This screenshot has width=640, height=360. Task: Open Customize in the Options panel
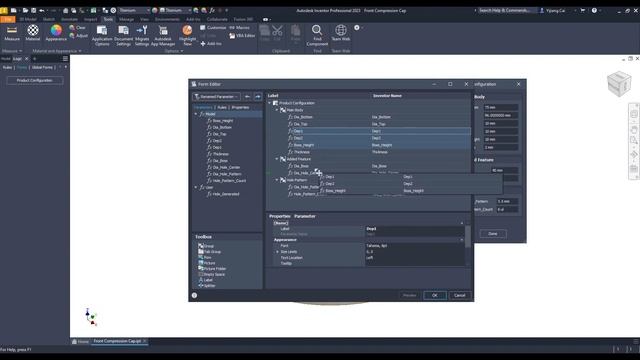(x=213, y=28)
